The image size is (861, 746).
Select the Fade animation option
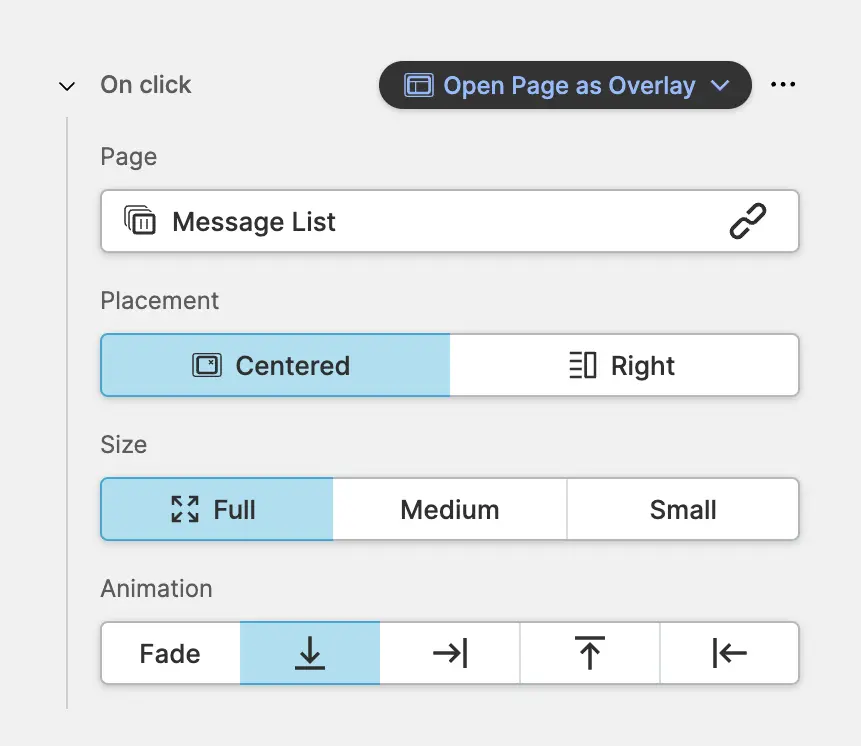170,653
